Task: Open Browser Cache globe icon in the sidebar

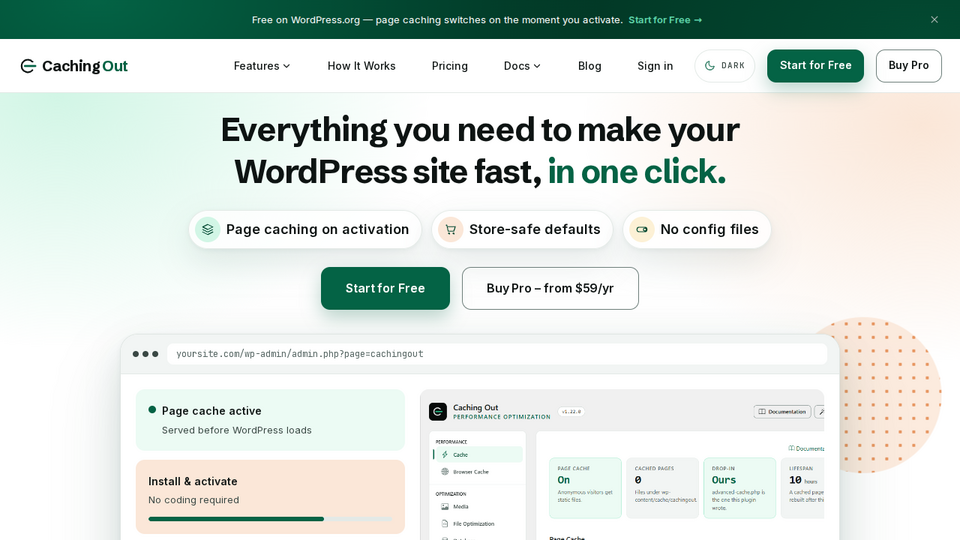Action: (445, 471)
